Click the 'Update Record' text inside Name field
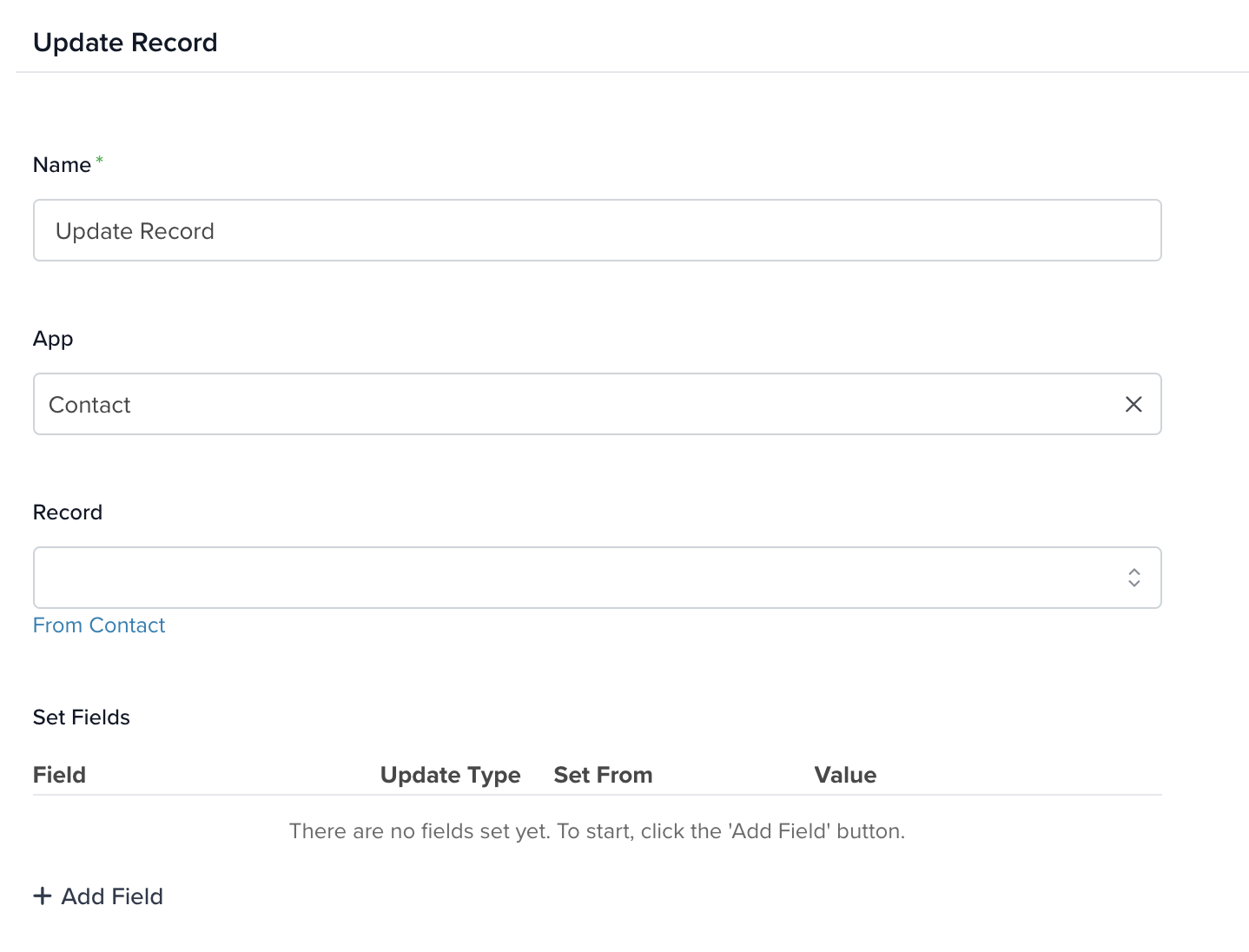This screenshot has width=1249, height=952. pos(135,231)
